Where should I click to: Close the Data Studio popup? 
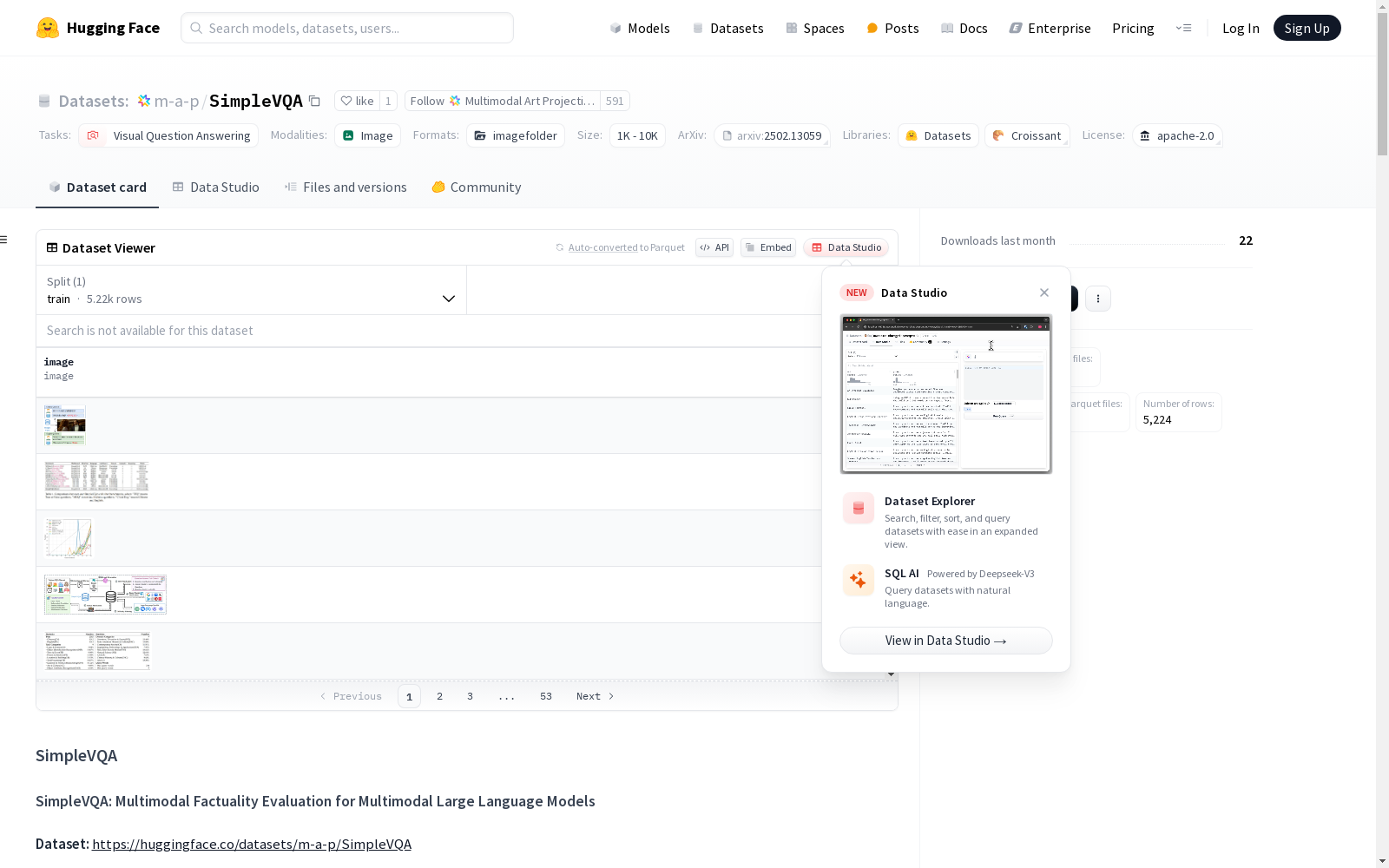click(x=1044, y=293)
